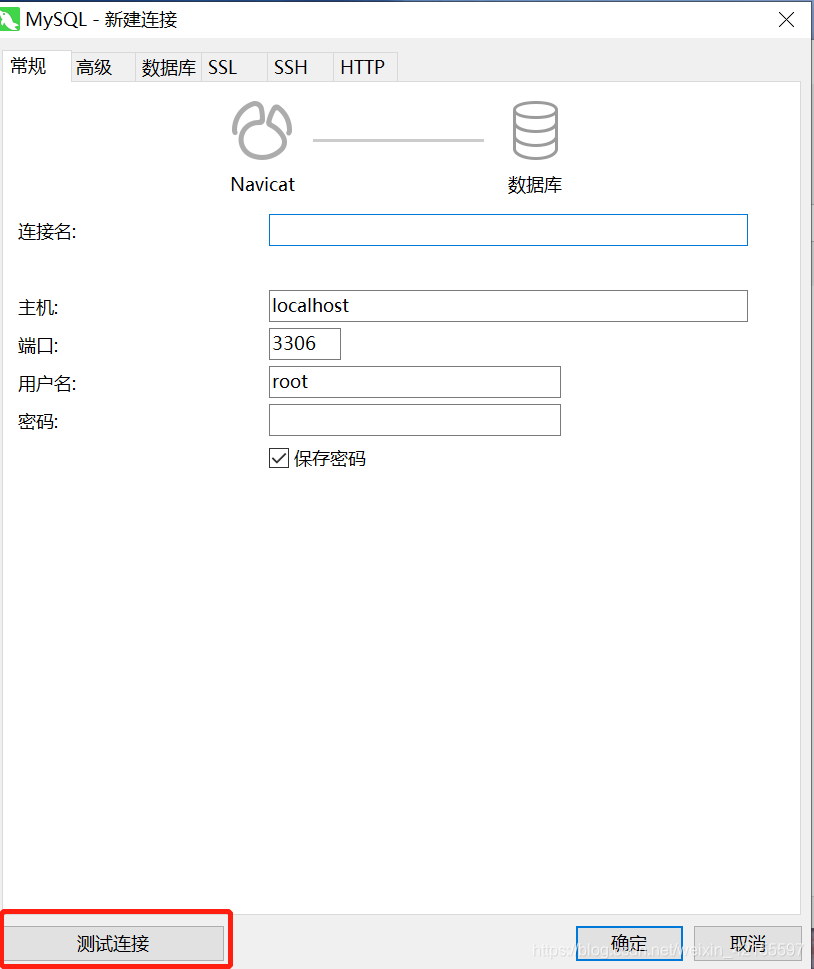Click the 主机: label

tap(38, 307)
